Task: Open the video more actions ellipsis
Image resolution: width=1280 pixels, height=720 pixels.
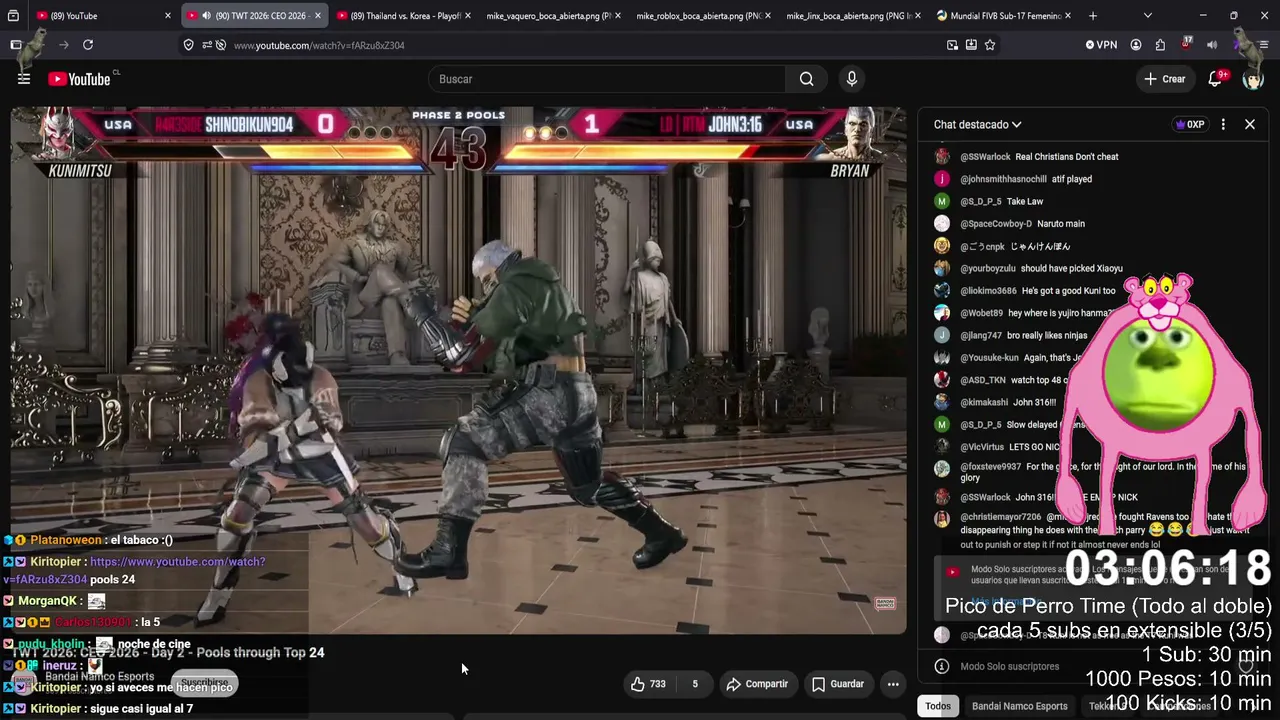Action: click(893, 684)
